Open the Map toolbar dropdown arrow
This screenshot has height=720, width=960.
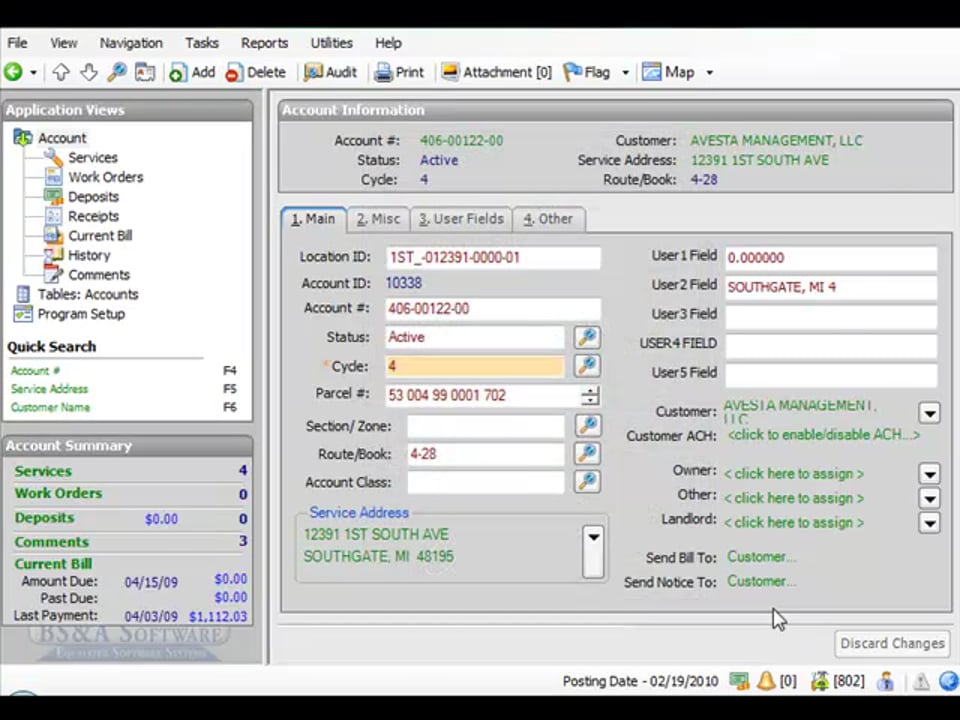coord(709,73)
